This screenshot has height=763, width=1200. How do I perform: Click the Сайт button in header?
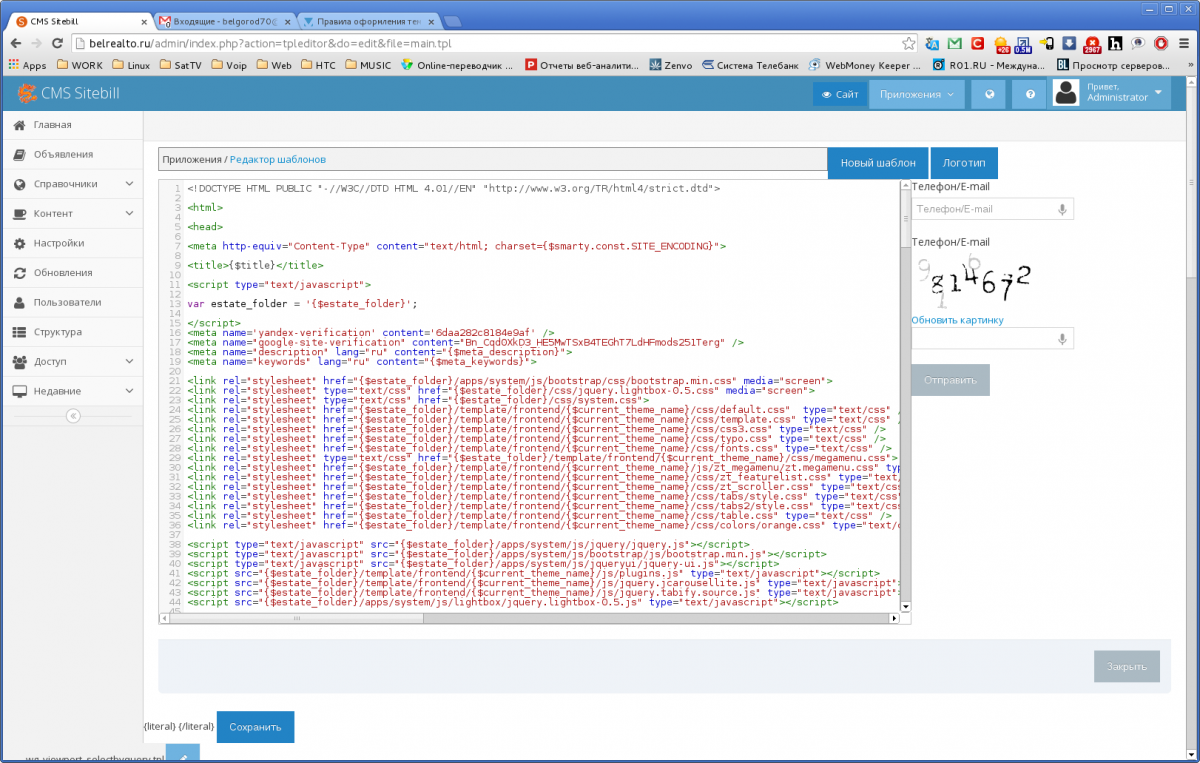click(839, 94)
